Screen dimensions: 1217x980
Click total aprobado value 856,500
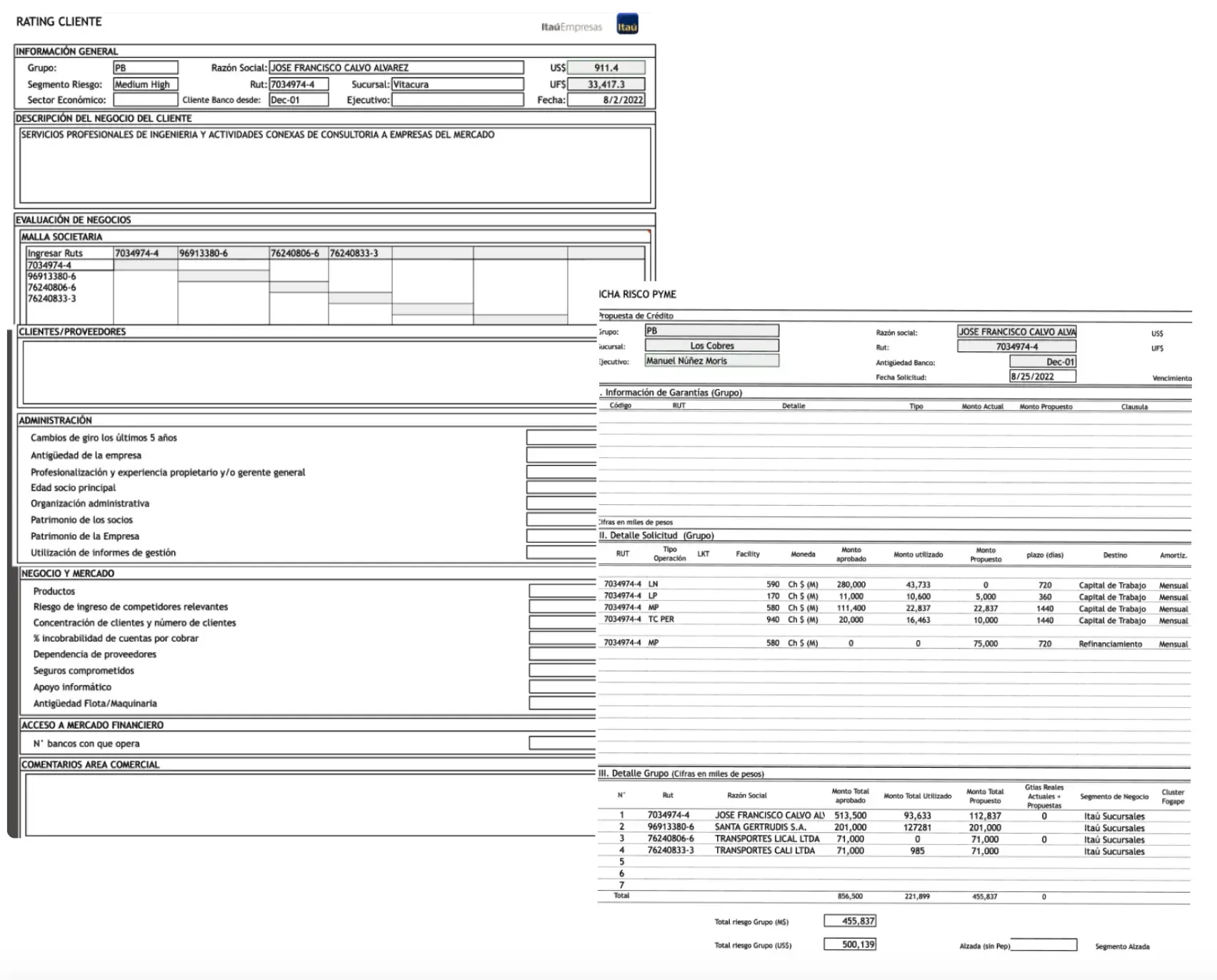coord(850,896)
